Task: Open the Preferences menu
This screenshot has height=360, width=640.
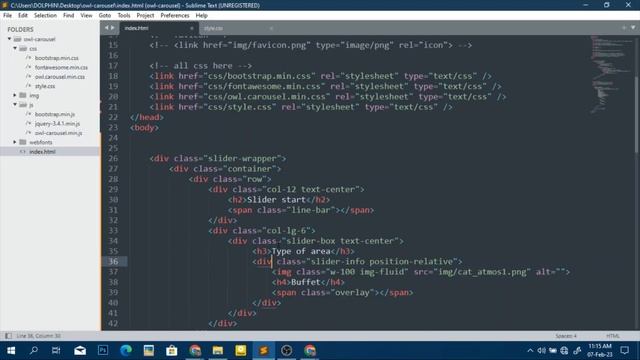Action: [x=175, y=16]
